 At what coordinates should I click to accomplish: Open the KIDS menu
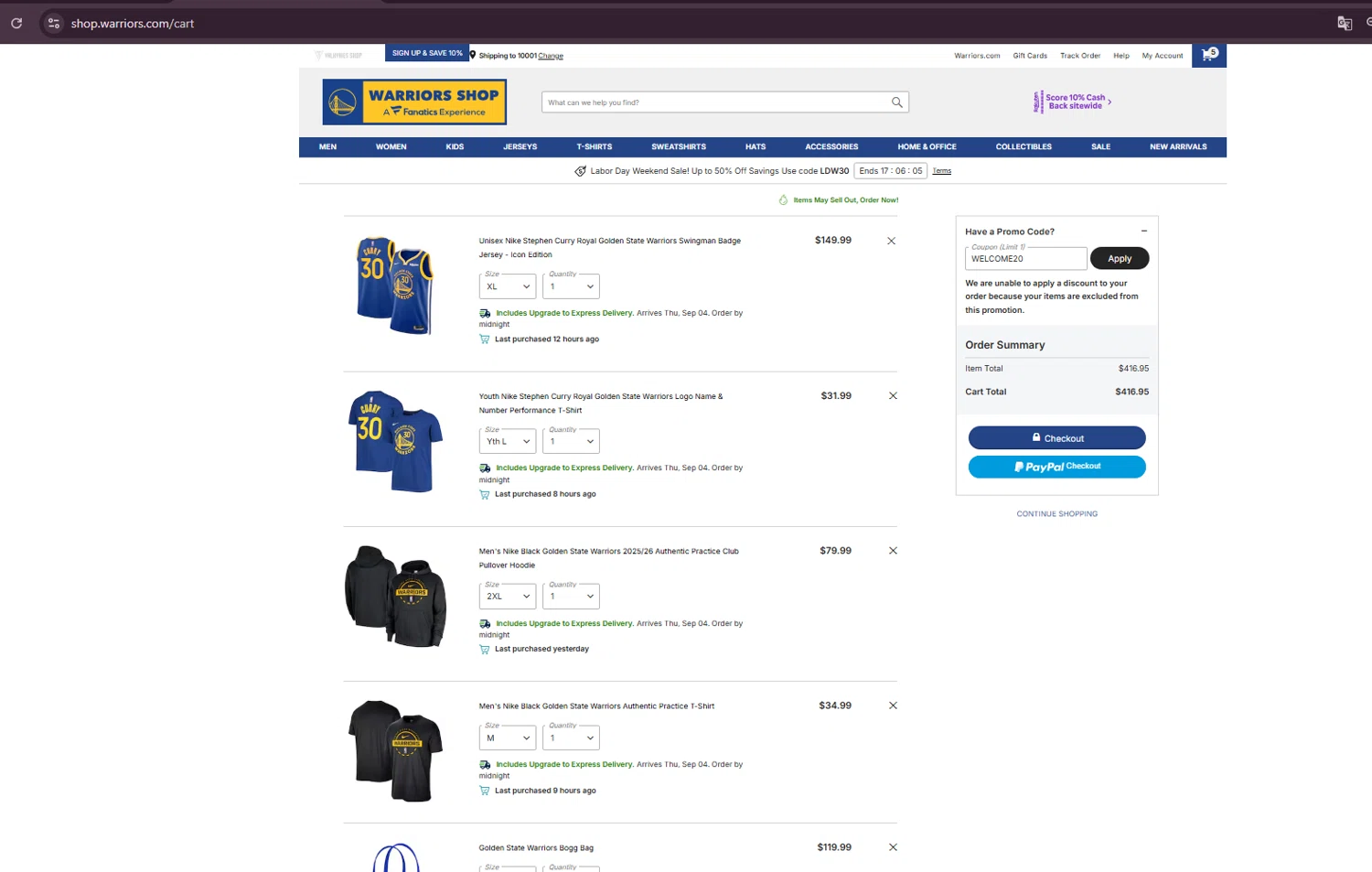455,146
